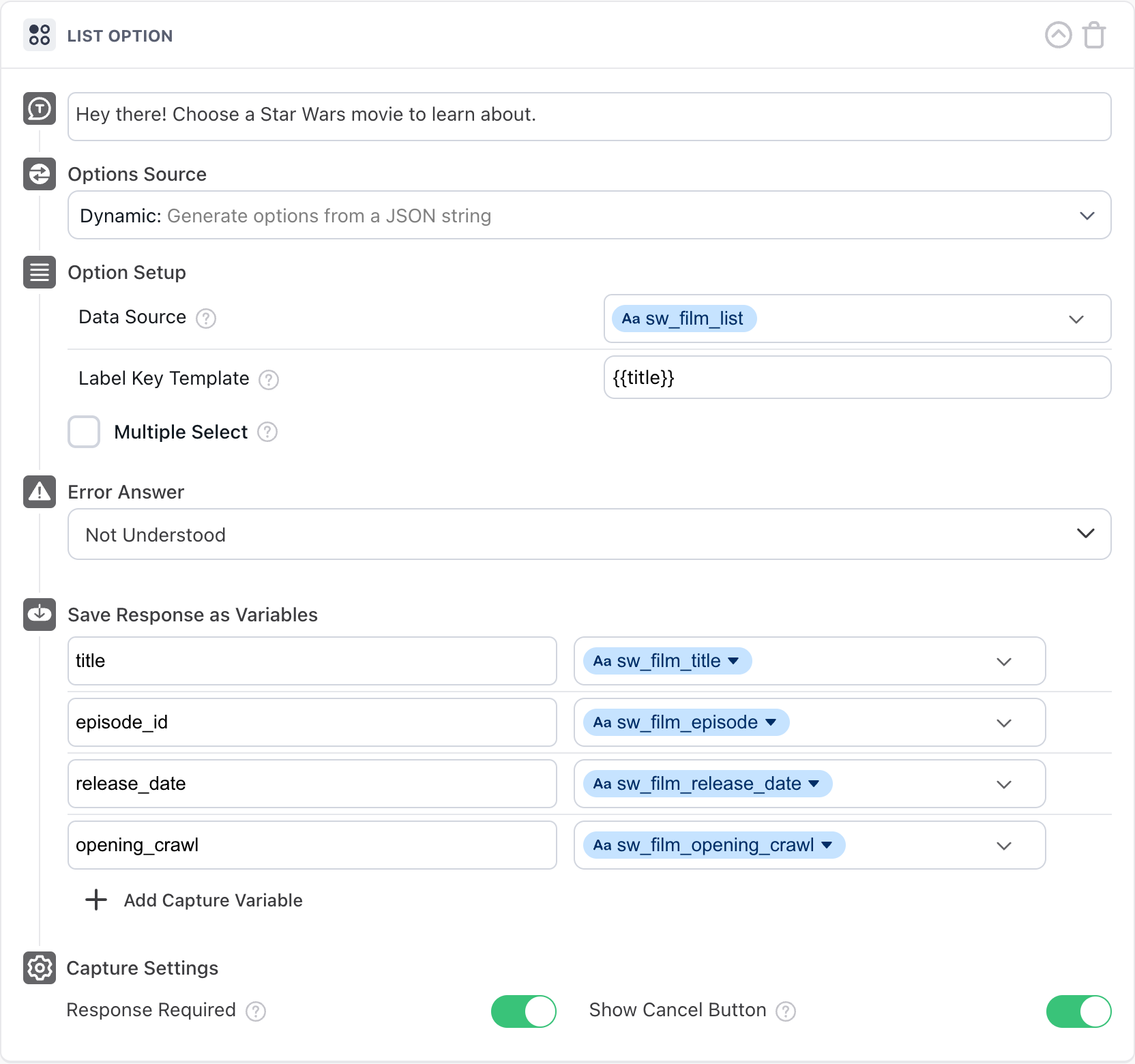Click the help icon next to Show Cancel Button
Viewport: 1135px width, 1064px height.
(786, 1011)
